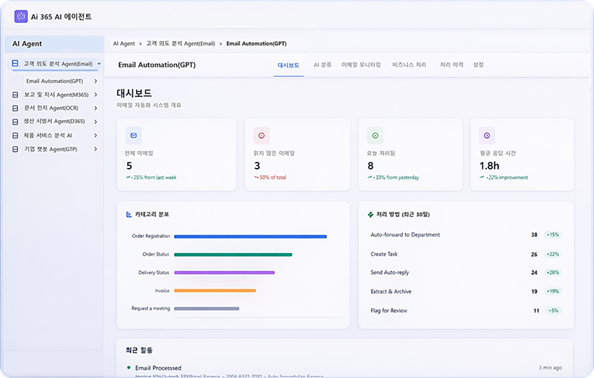Viewport: 594px width, 378px height.
Task: Click the Email Processed activity entry
Action: coord(158,368)
